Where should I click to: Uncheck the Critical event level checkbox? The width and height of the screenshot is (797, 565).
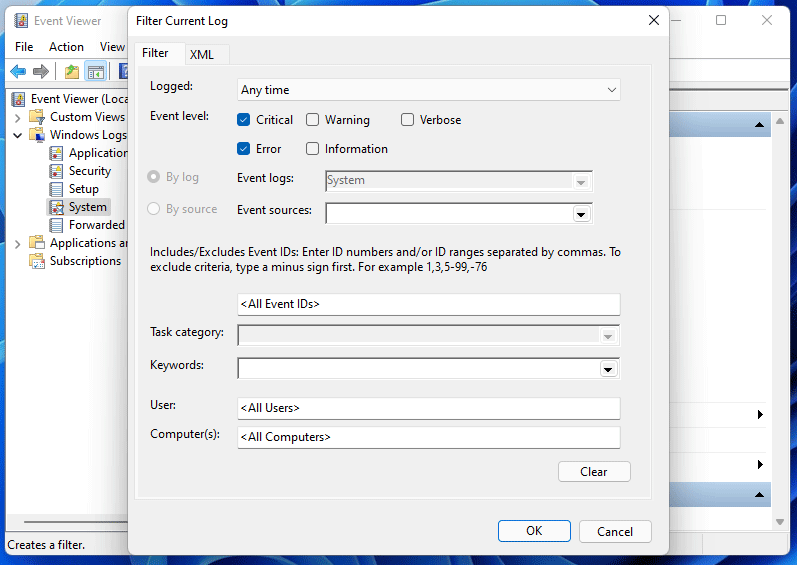coord(243,120)
